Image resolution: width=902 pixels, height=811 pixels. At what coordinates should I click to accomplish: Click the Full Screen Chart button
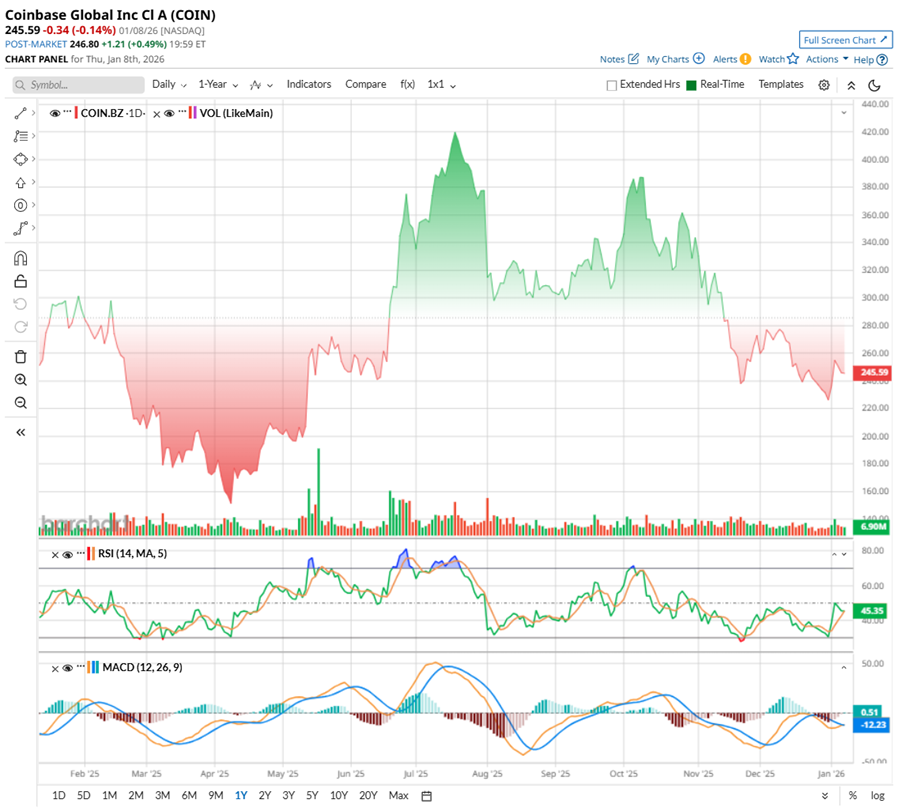point(846,40)
